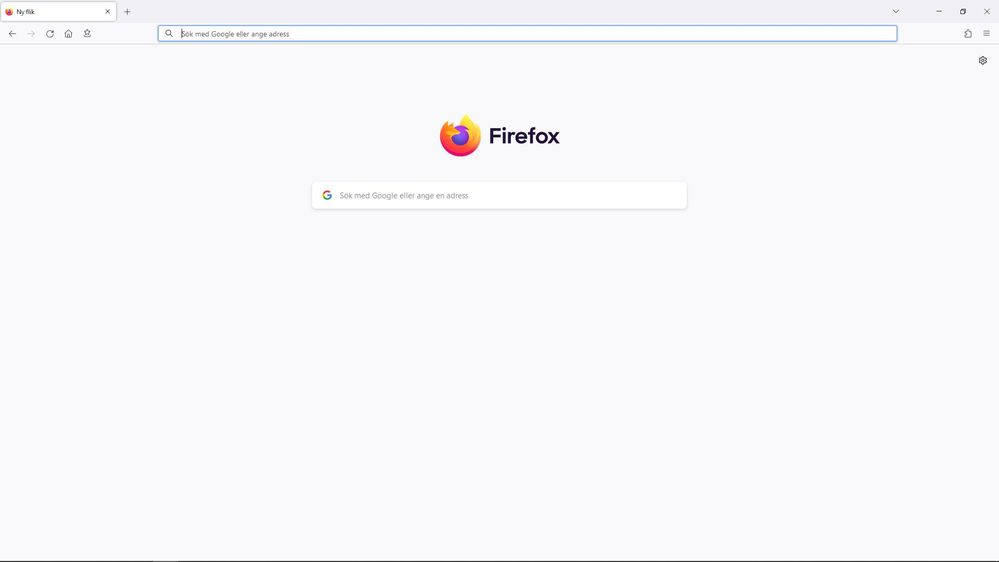Focus the address bar field

(x=528, y=34)
